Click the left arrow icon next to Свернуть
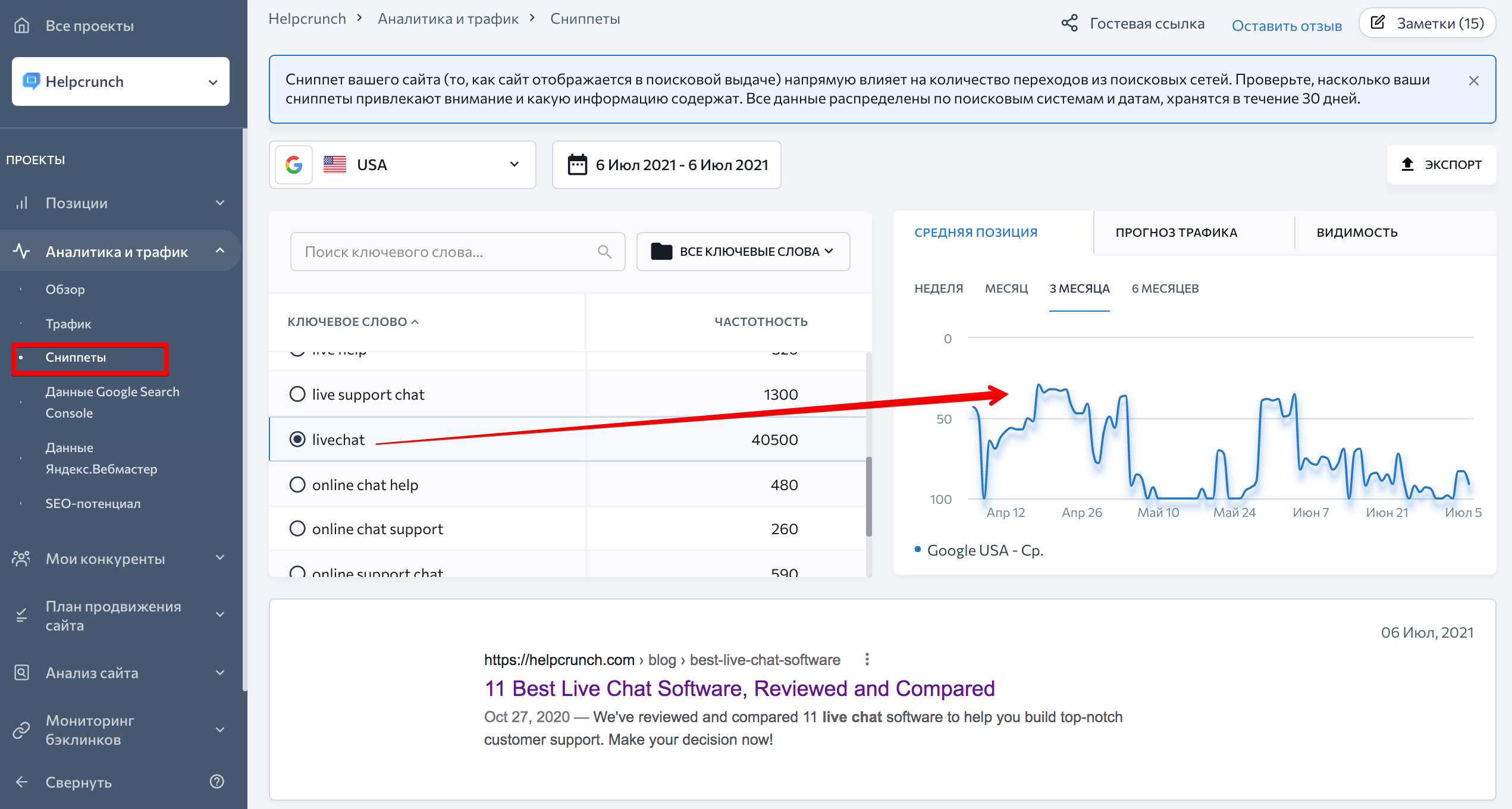Image resolution: width=1512 pixels, height=809 pixels. tap(22, 782)
